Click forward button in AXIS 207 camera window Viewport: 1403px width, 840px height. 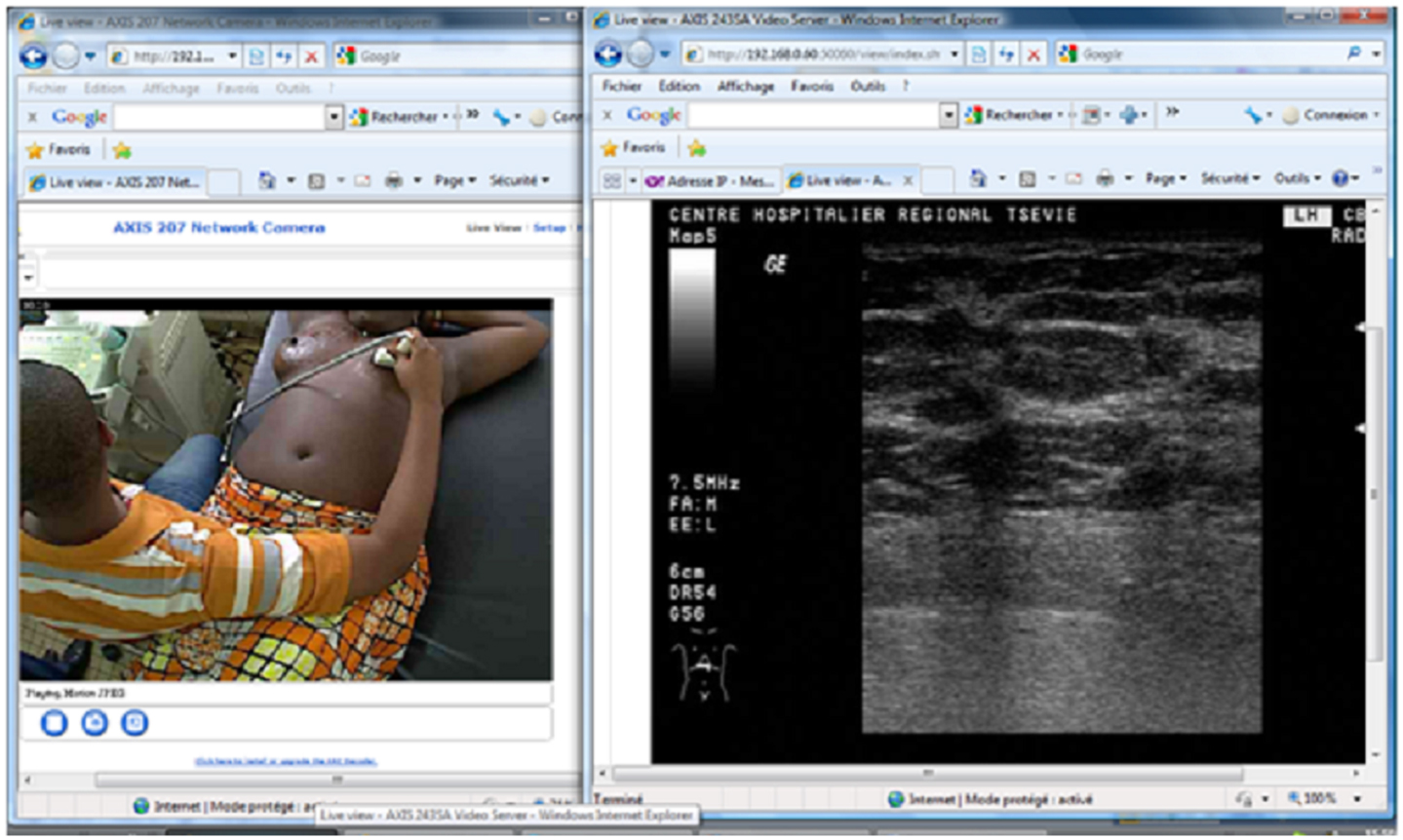click(65, 57)
